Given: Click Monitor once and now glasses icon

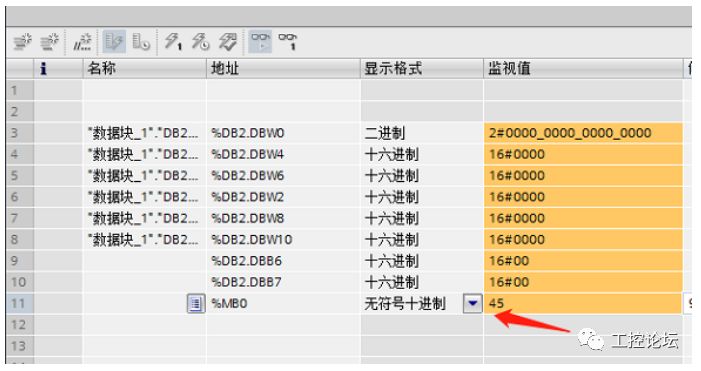Looking at the screenshot, I should [x=287, y=42].
